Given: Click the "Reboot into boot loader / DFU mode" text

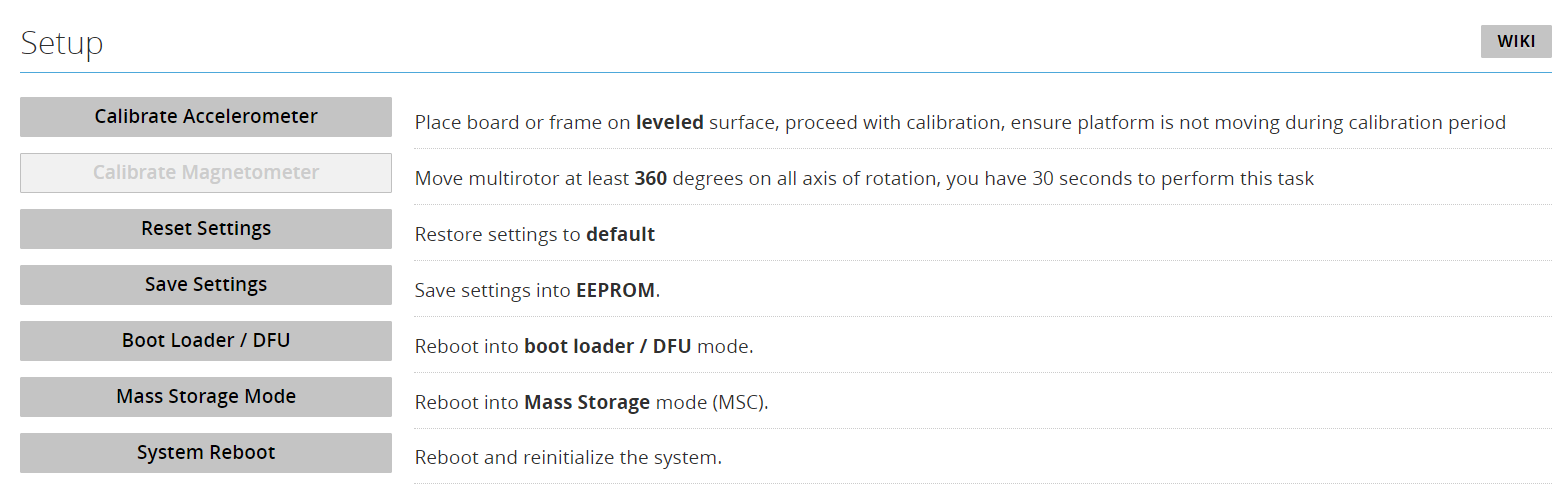Looking at the screenshot, I should [583, 347].
